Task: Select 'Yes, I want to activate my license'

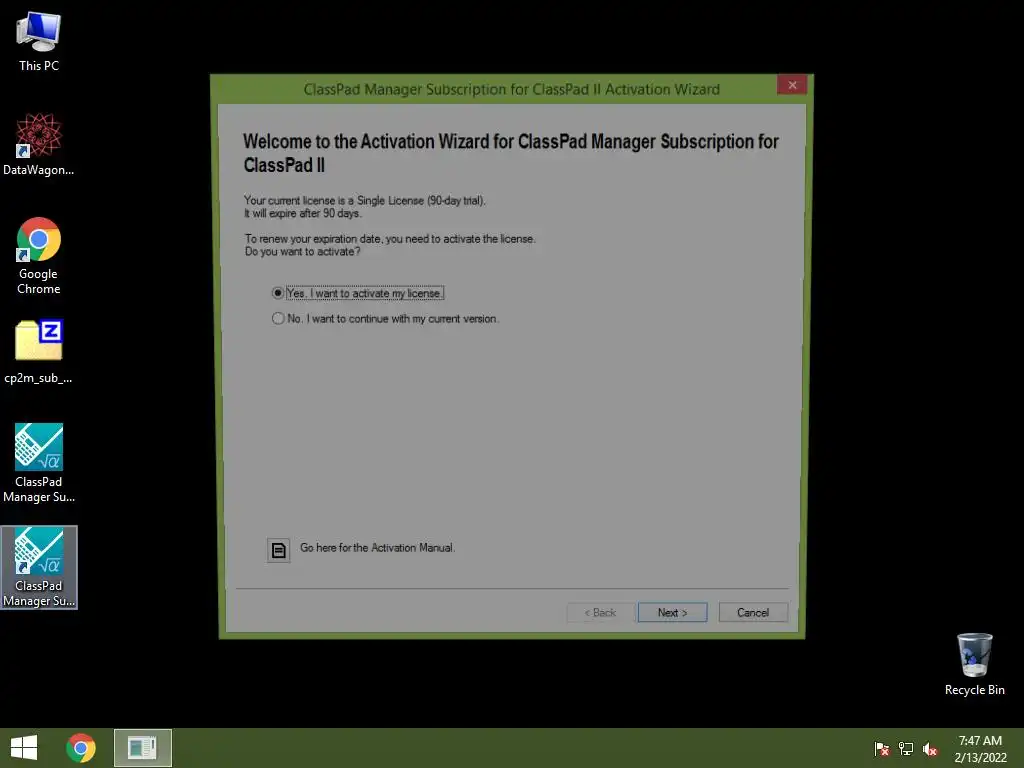Action: [357, 293]
